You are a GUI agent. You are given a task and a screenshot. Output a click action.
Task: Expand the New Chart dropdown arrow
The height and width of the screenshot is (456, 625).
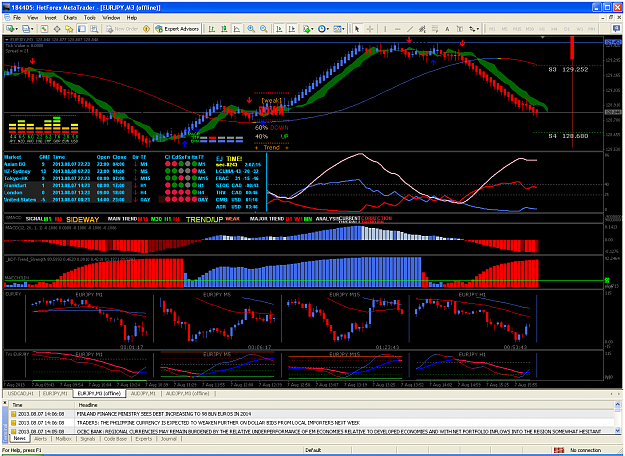click(16, 29)
